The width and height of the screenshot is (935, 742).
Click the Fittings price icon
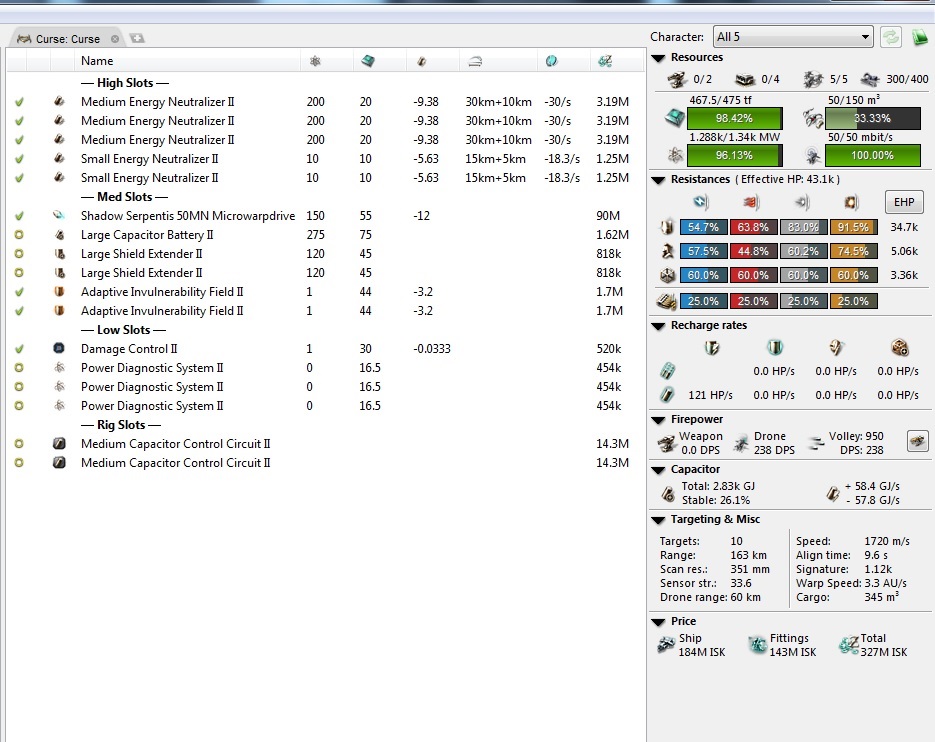coord(757,645)
